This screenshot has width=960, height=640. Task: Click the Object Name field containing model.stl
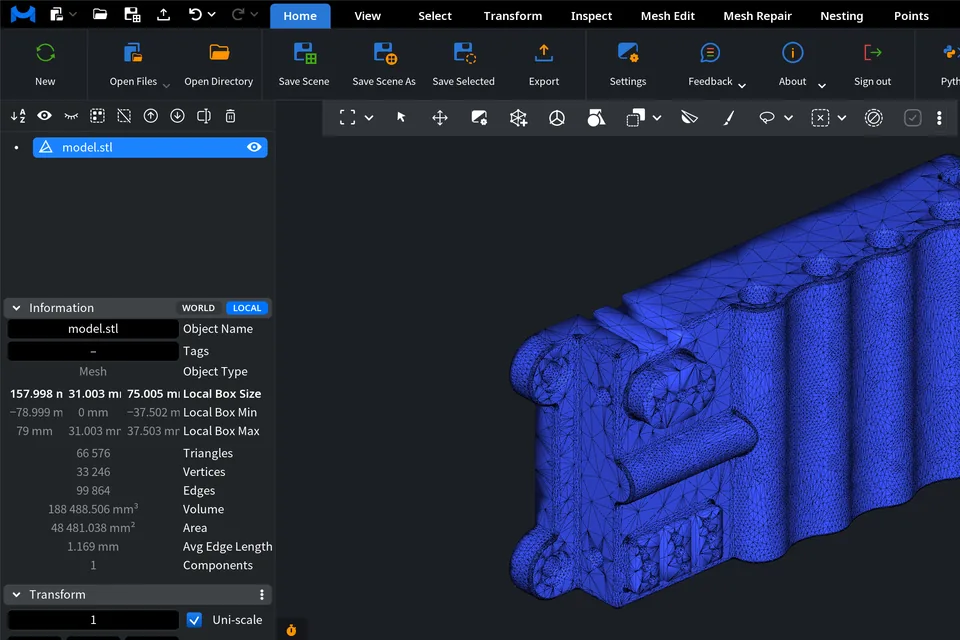tap(93, 329)
